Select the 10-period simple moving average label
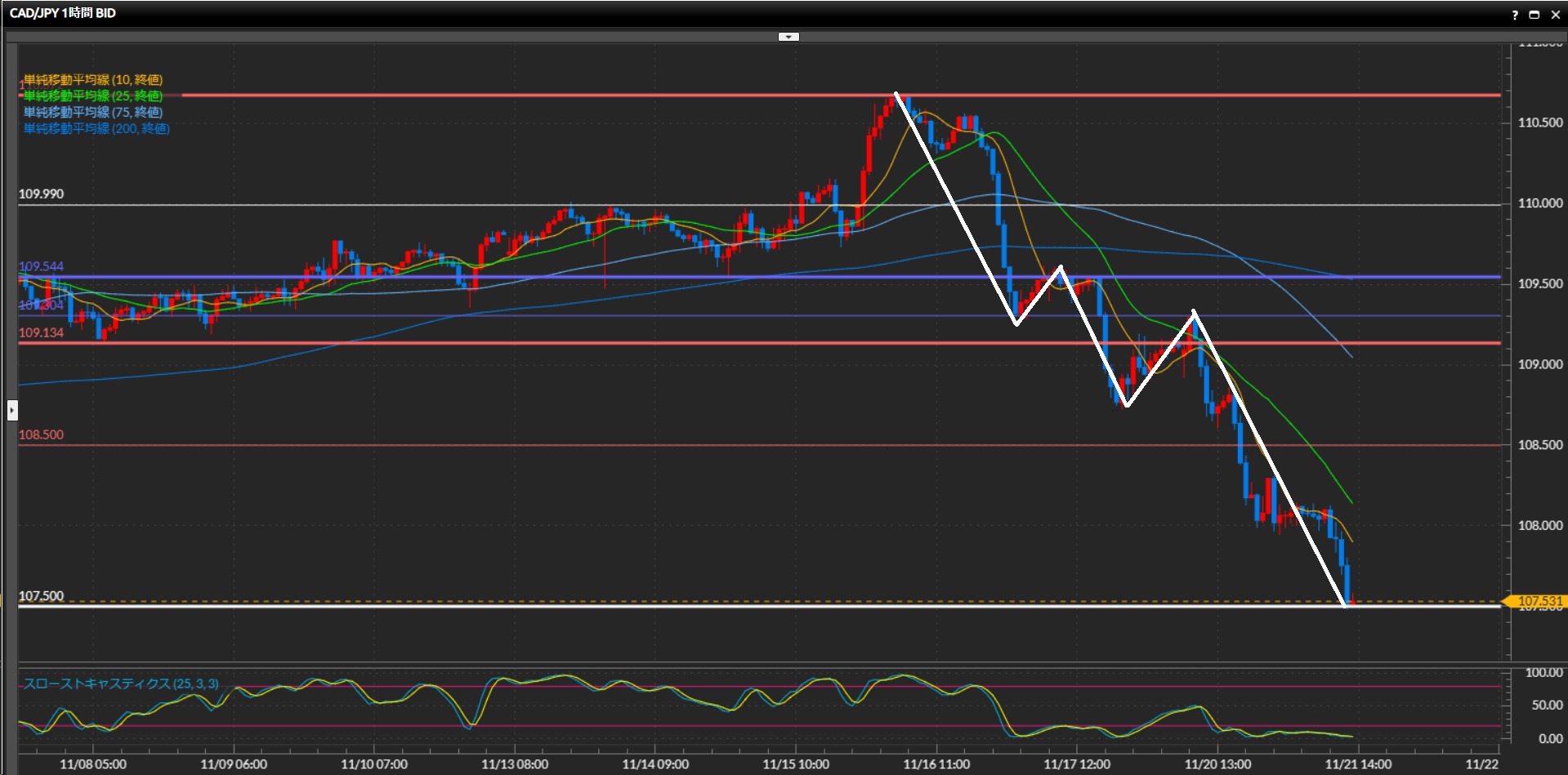Image resolution: width=1568 pixels, height=775 pixels. pos(92,79)
